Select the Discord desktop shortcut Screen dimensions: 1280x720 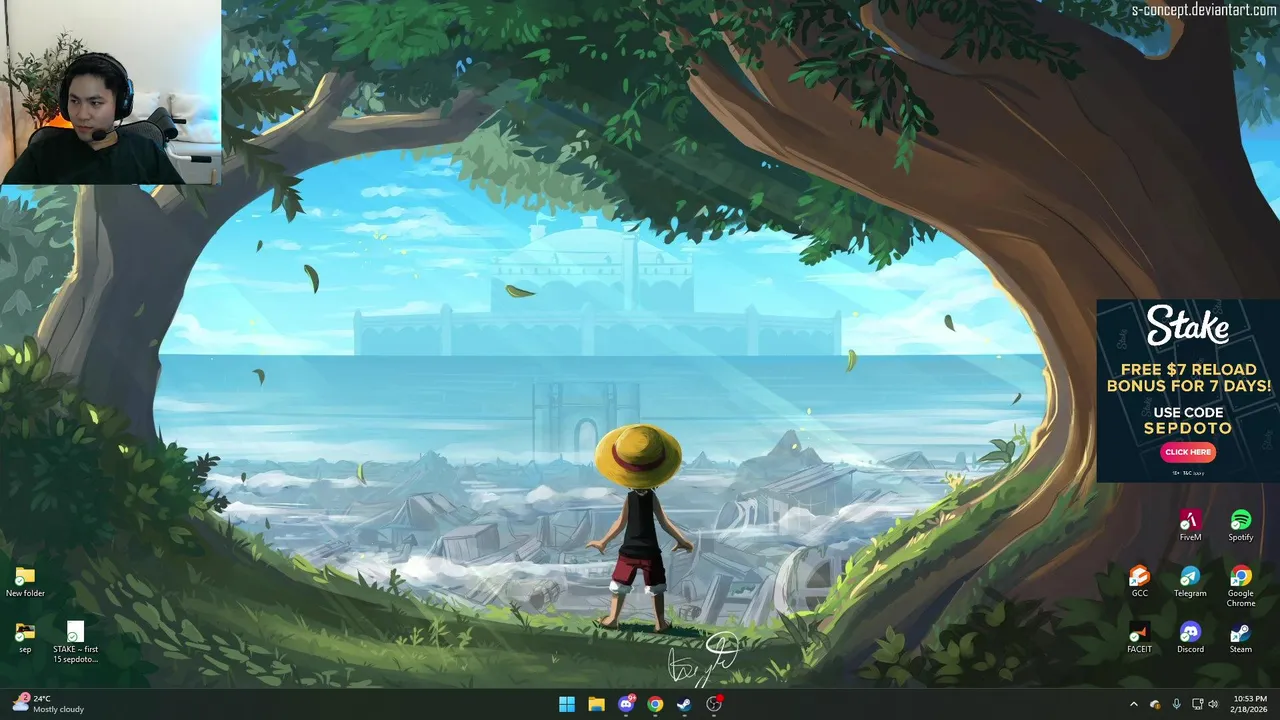pyautogui.click(x=1190, y=637)
